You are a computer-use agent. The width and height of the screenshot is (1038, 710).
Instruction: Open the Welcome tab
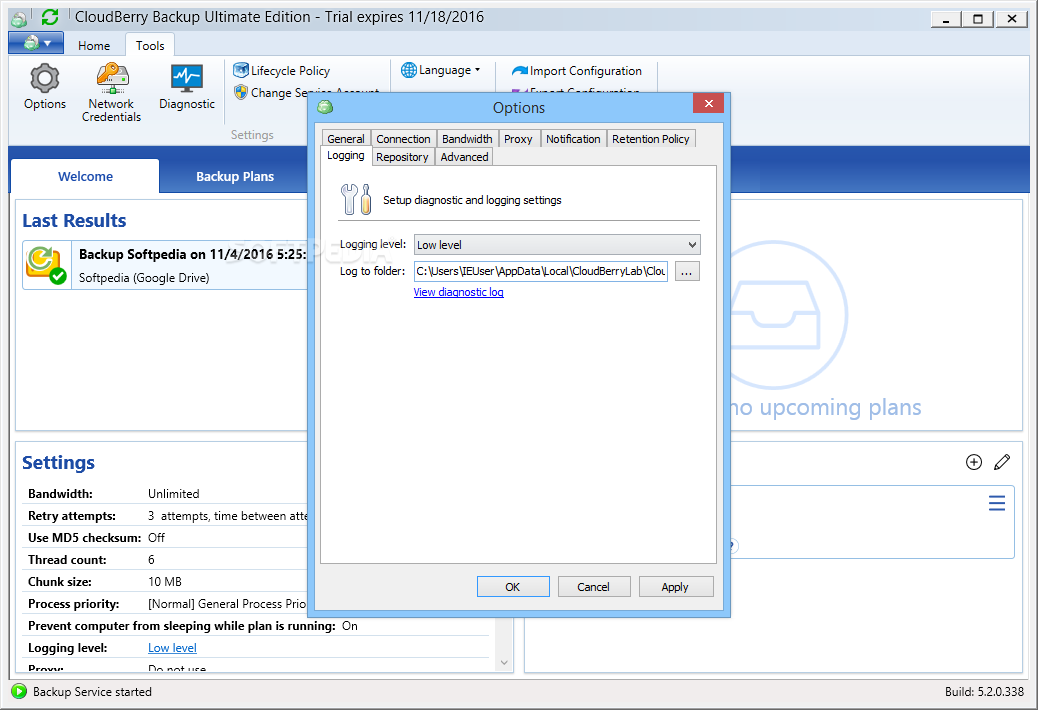pos(85,177)
